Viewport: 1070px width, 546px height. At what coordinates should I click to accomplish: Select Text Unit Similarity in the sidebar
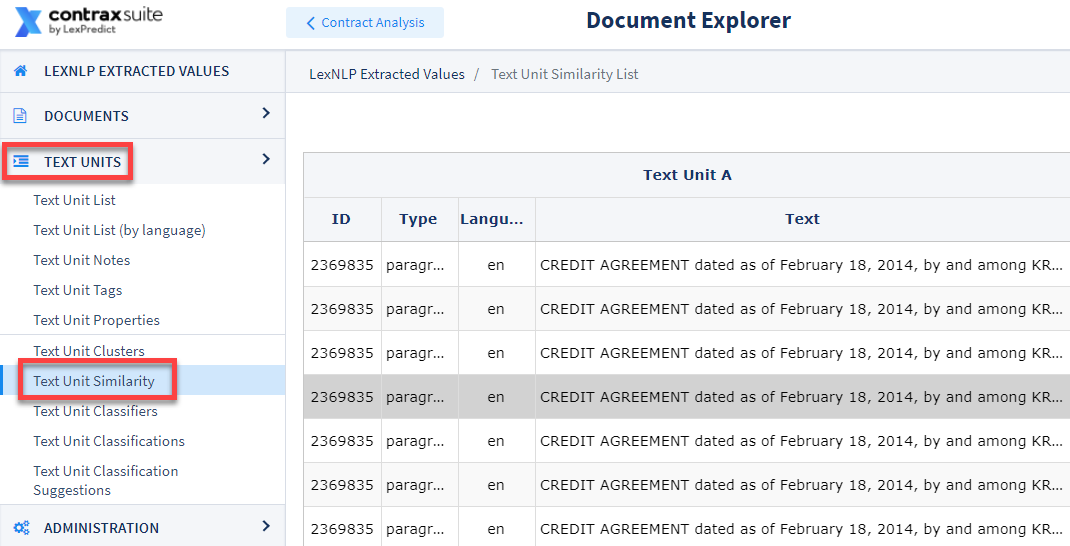94,381
